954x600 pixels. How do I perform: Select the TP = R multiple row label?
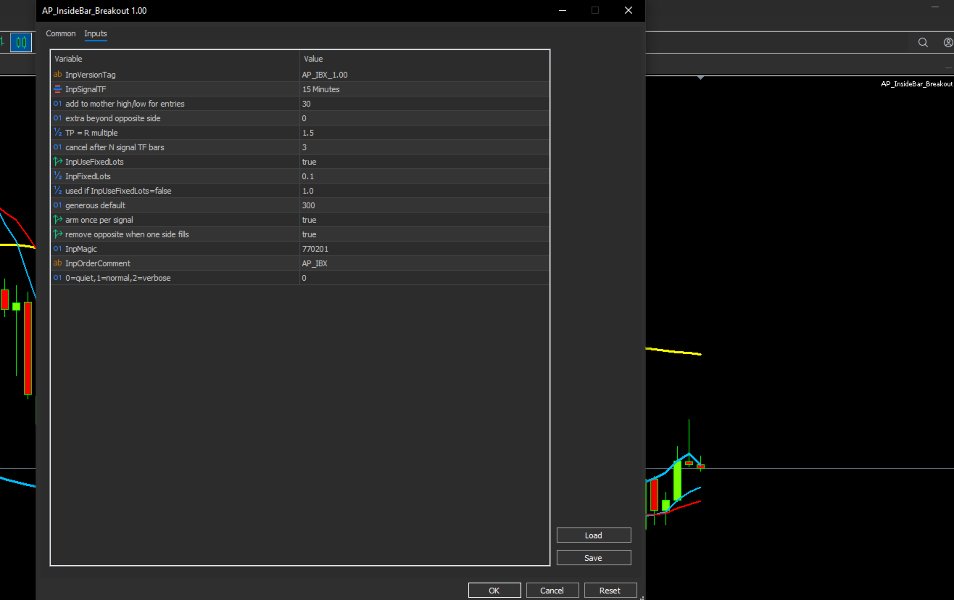click(91, 133)
